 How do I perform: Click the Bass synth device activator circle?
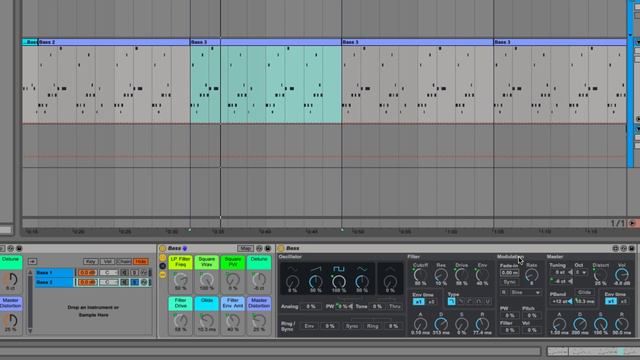click(281, 248)
